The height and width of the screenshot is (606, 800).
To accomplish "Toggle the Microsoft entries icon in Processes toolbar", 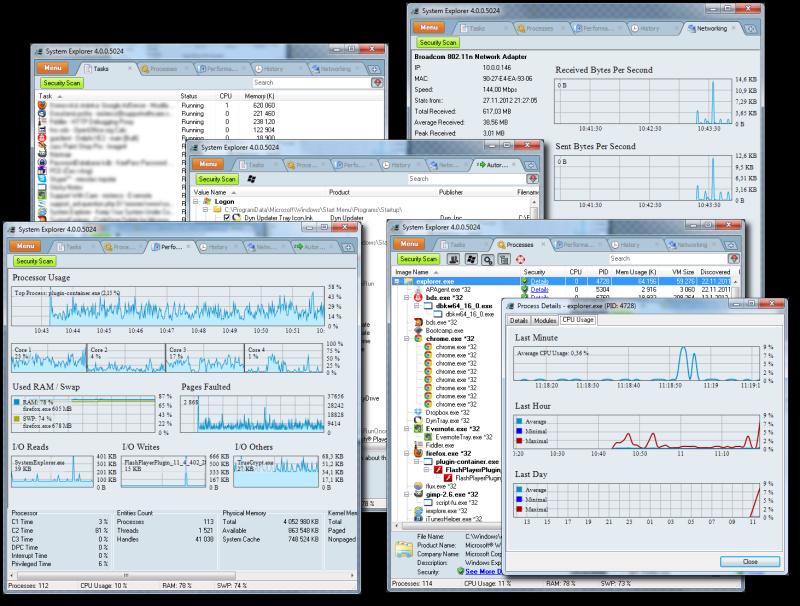I will click(x=470, y=259).
